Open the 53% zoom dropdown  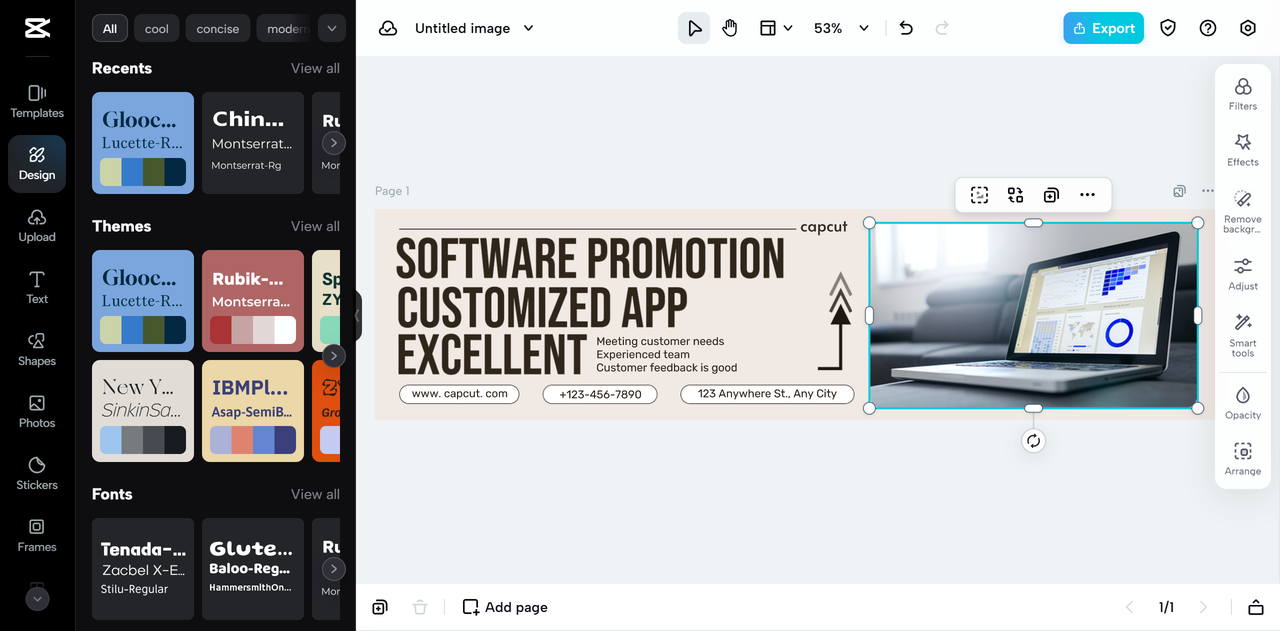[841, 28]
